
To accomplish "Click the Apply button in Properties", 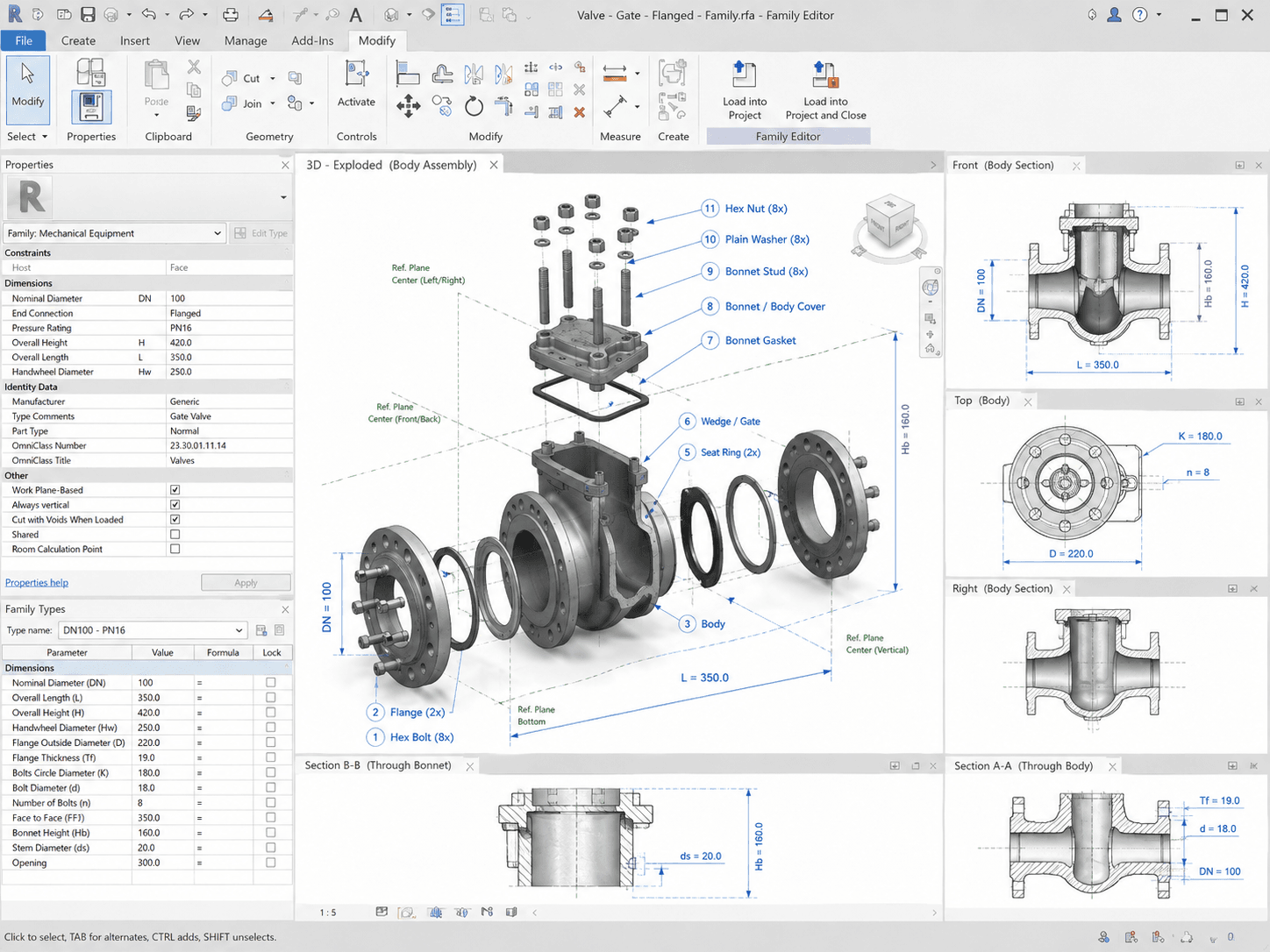I will click(x=246, y=583).
